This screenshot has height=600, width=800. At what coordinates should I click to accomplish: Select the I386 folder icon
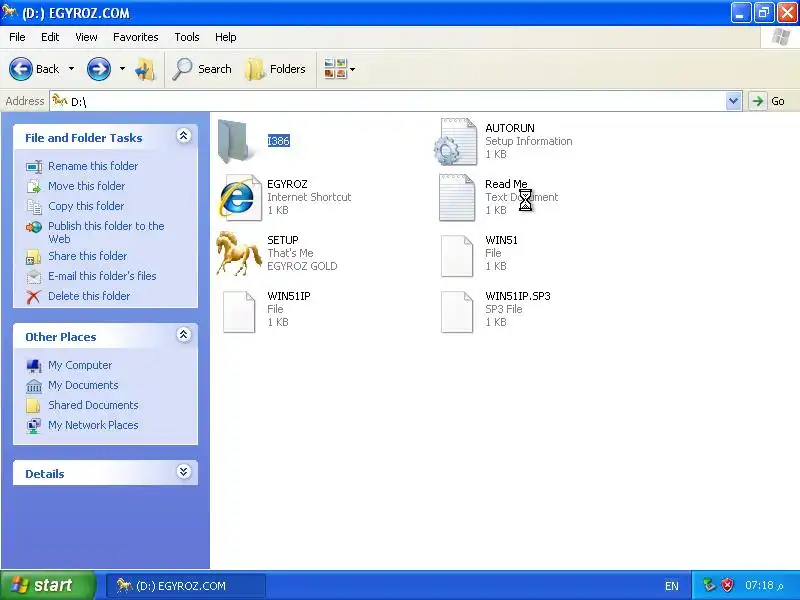[x=233, y=141]
